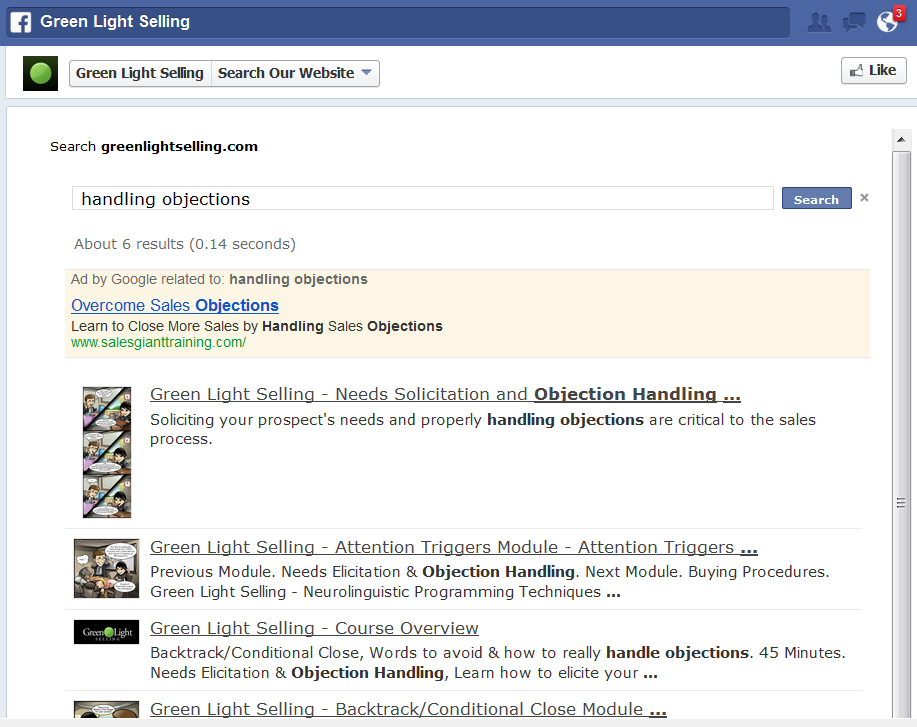
Task: Open the Green Light Selling page button
Action: pos(140,73)
